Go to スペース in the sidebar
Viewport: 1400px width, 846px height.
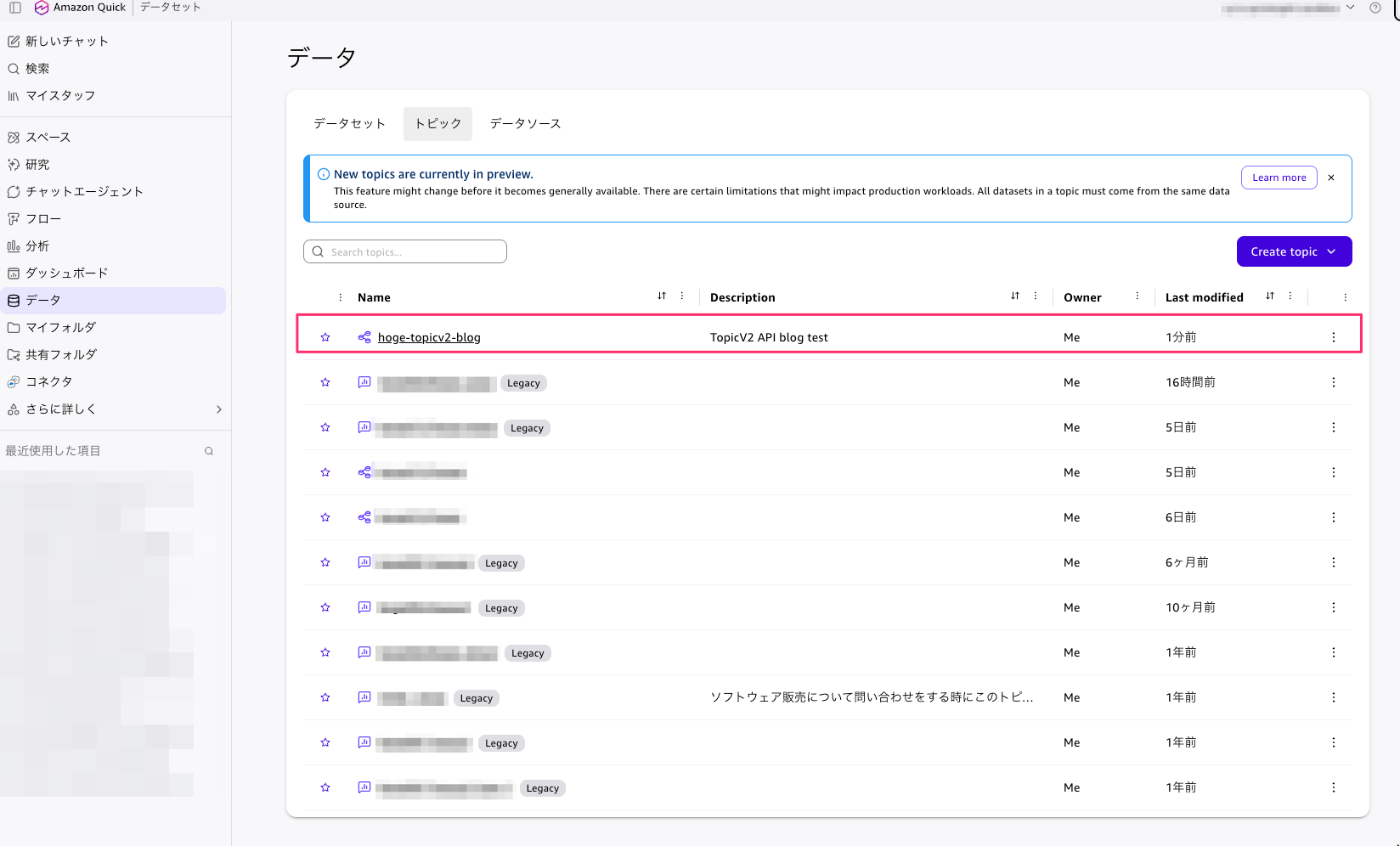39,137
